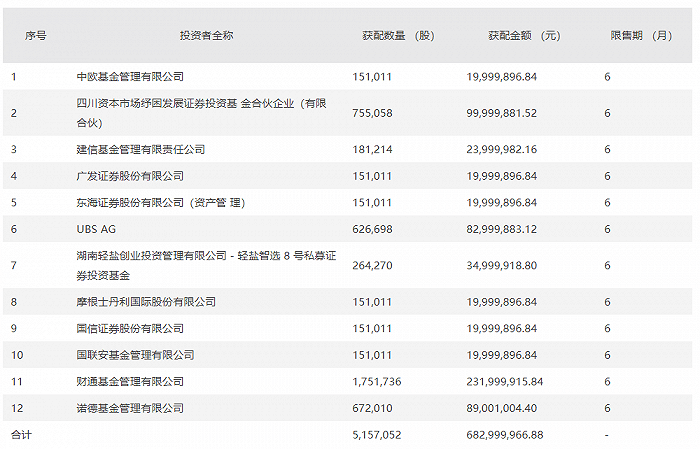Click the lock-up period 6 for UBS AG
The height and width of the screenshot is (449, 700).
(x=607, y=229)
